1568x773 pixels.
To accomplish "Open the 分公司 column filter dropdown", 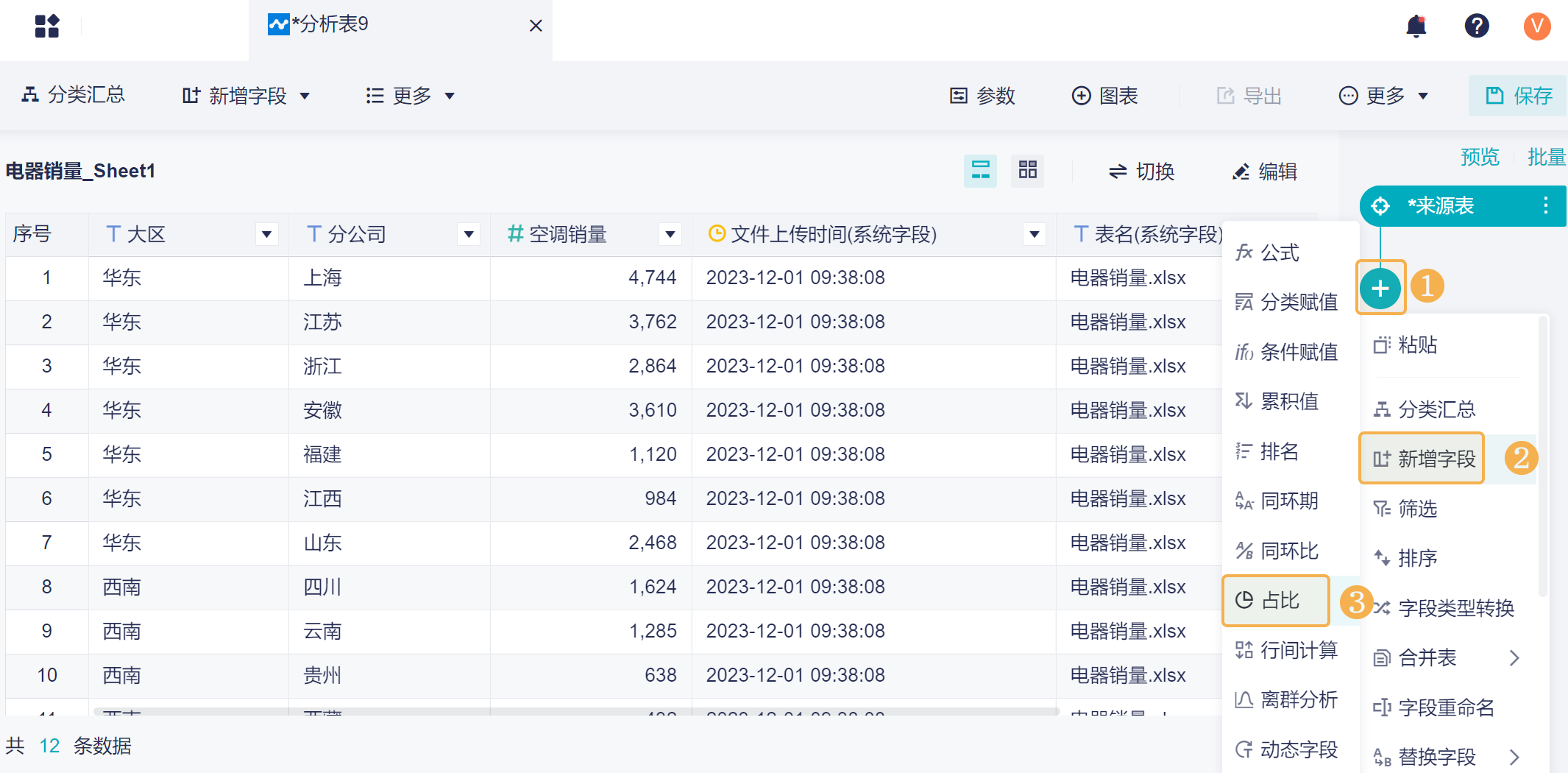I will pos(469,235).
